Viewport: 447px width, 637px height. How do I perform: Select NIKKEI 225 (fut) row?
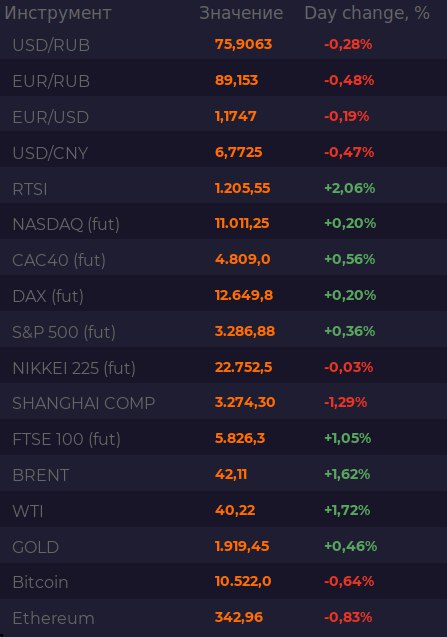[x=224, y=367]
